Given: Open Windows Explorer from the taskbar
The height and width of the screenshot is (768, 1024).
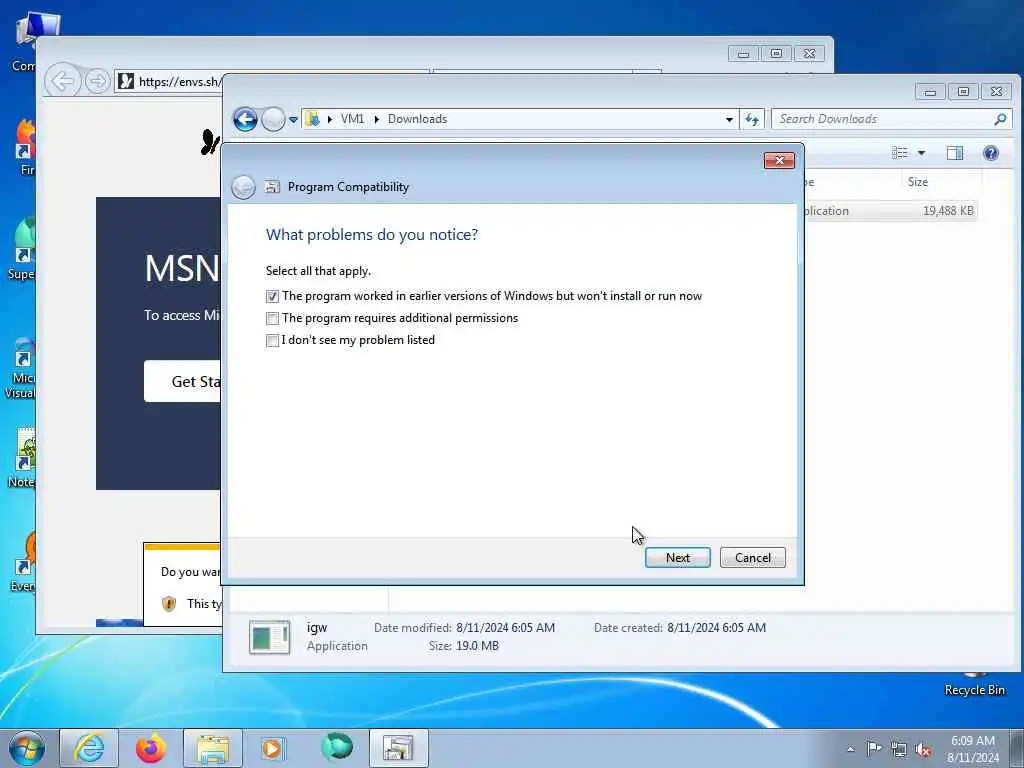Looking at the screenshot, I should [x=213, y=748].
